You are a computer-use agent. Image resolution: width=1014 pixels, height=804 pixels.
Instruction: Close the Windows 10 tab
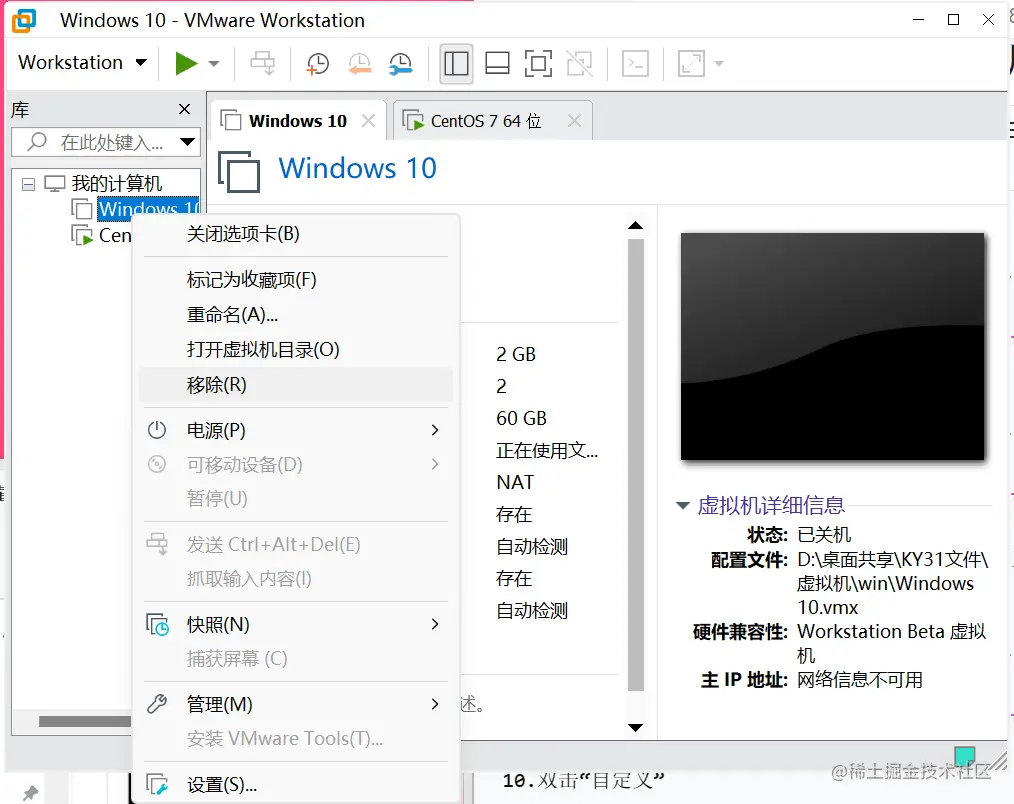click(x=369, y=120)
